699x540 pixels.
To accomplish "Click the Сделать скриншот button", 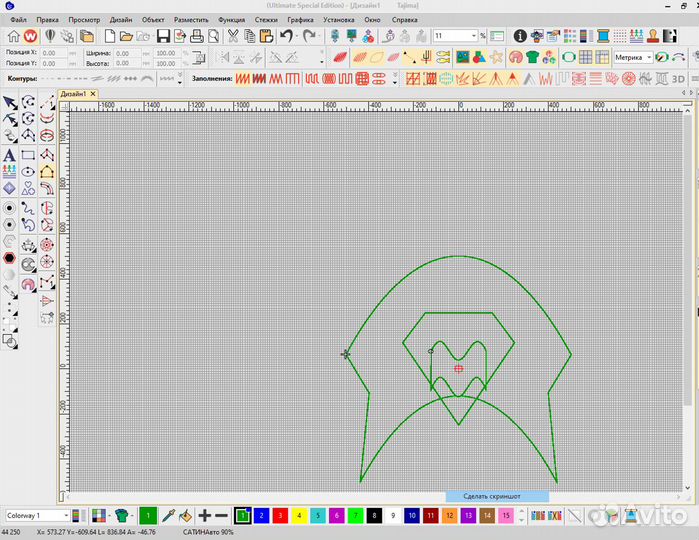I will coord(497,496).
